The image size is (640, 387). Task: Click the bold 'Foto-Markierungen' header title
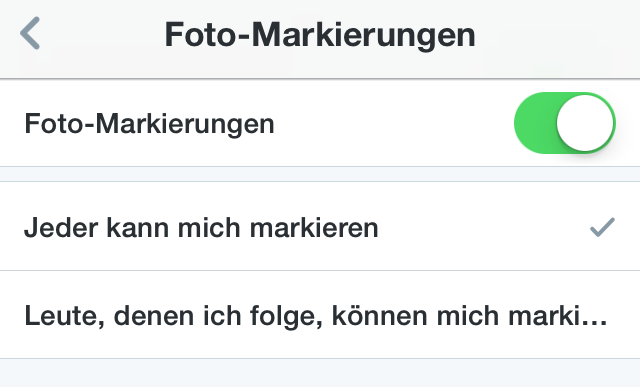(320, 35)
